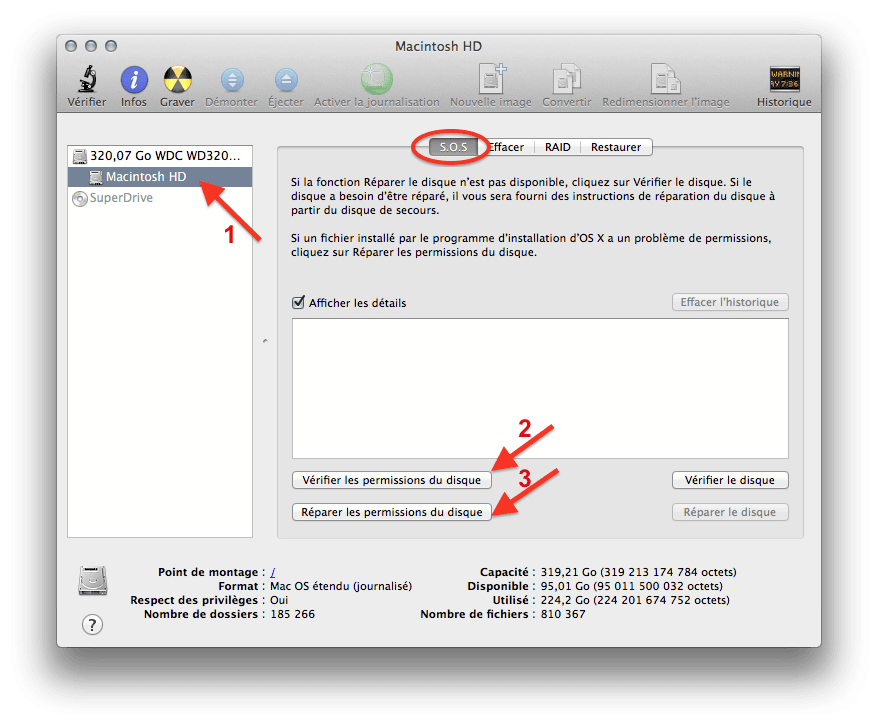Click the Vérifier microscope toolbar icon
This screenshot has height=726, width=878.
pyautogui.click(x=87, y=79)
